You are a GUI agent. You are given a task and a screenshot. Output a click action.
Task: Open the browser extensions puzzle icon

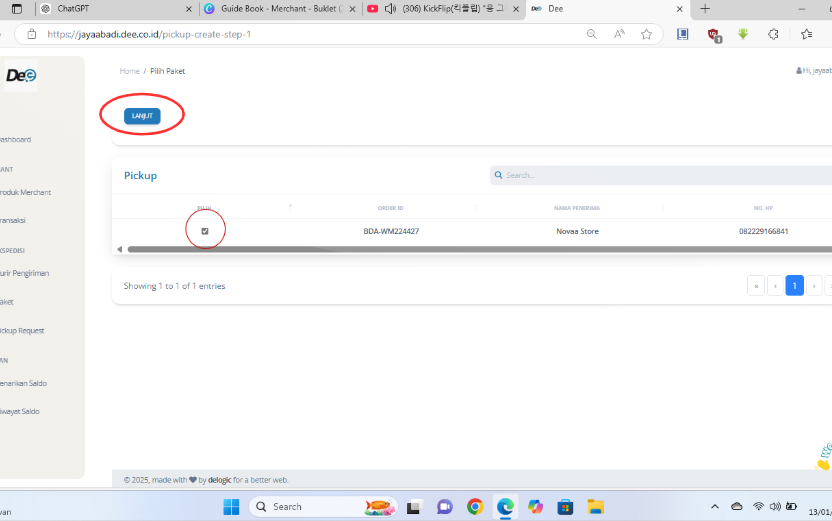point(773,34)
